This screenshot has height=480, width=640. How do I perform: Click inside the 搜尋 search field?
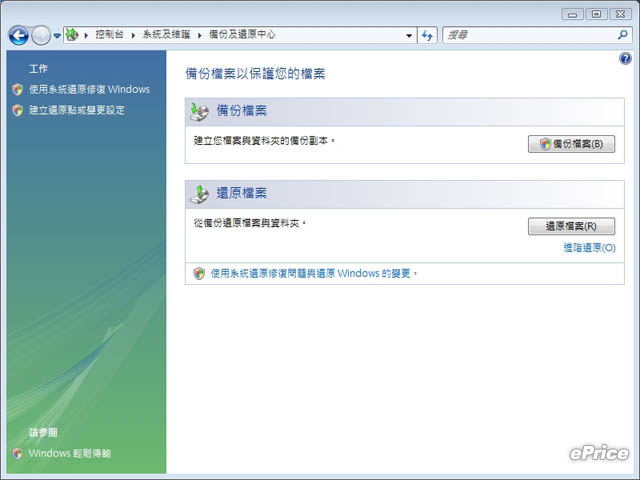pyautogui.click(x=529, y=36)
